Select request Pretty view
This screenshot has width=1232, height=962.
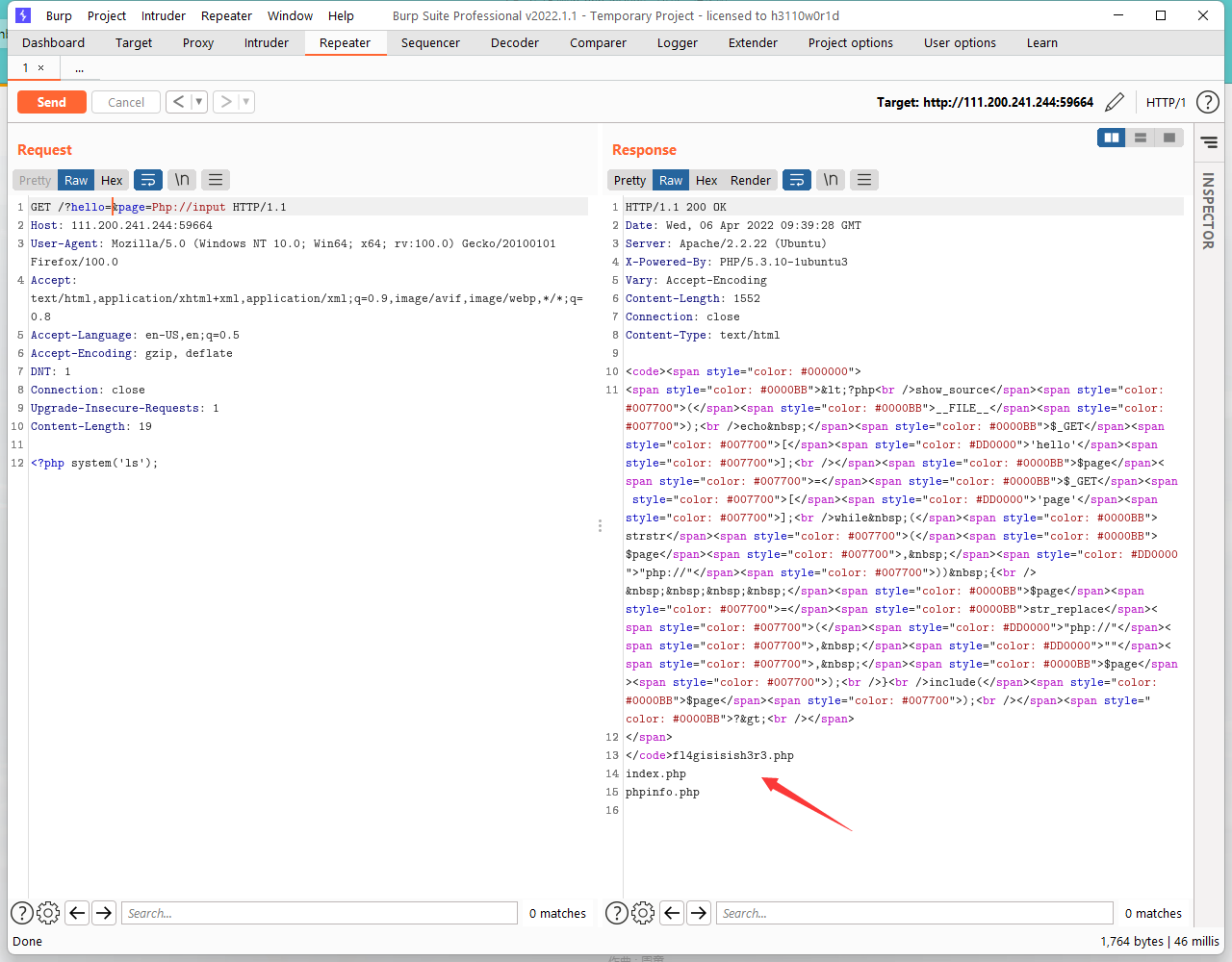pos(35,180)
